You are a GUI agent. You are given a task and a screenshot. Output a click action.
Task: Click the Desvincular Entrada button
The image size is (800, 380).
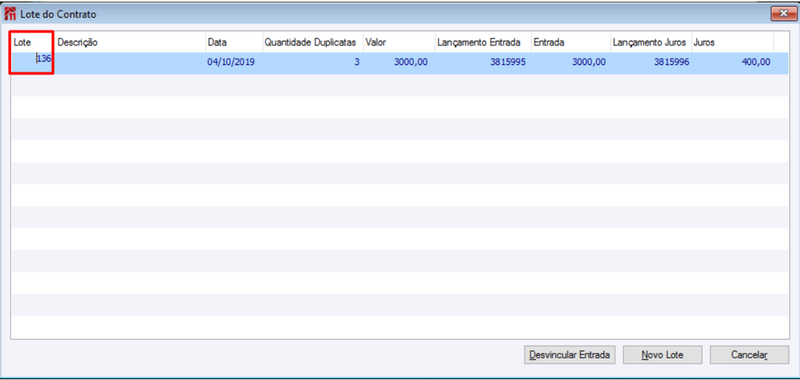point(569,355)
